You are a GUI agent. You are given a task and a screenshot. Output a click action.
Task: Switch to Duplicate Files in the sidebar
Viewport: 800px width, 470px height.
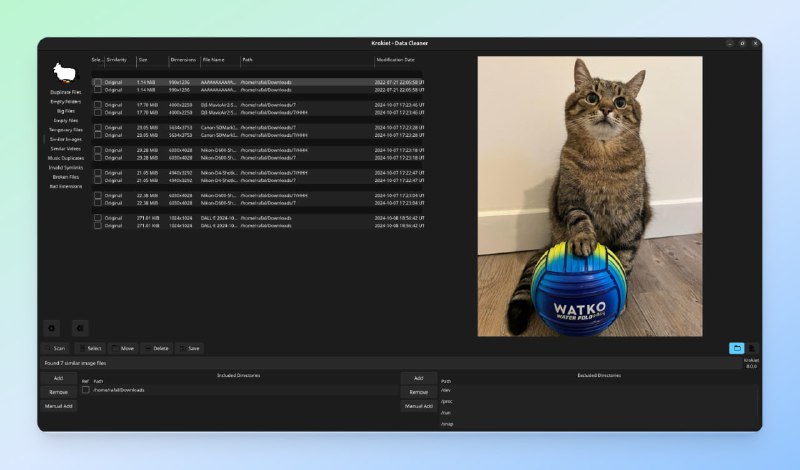pyautogui.click(x=66, y=91)
